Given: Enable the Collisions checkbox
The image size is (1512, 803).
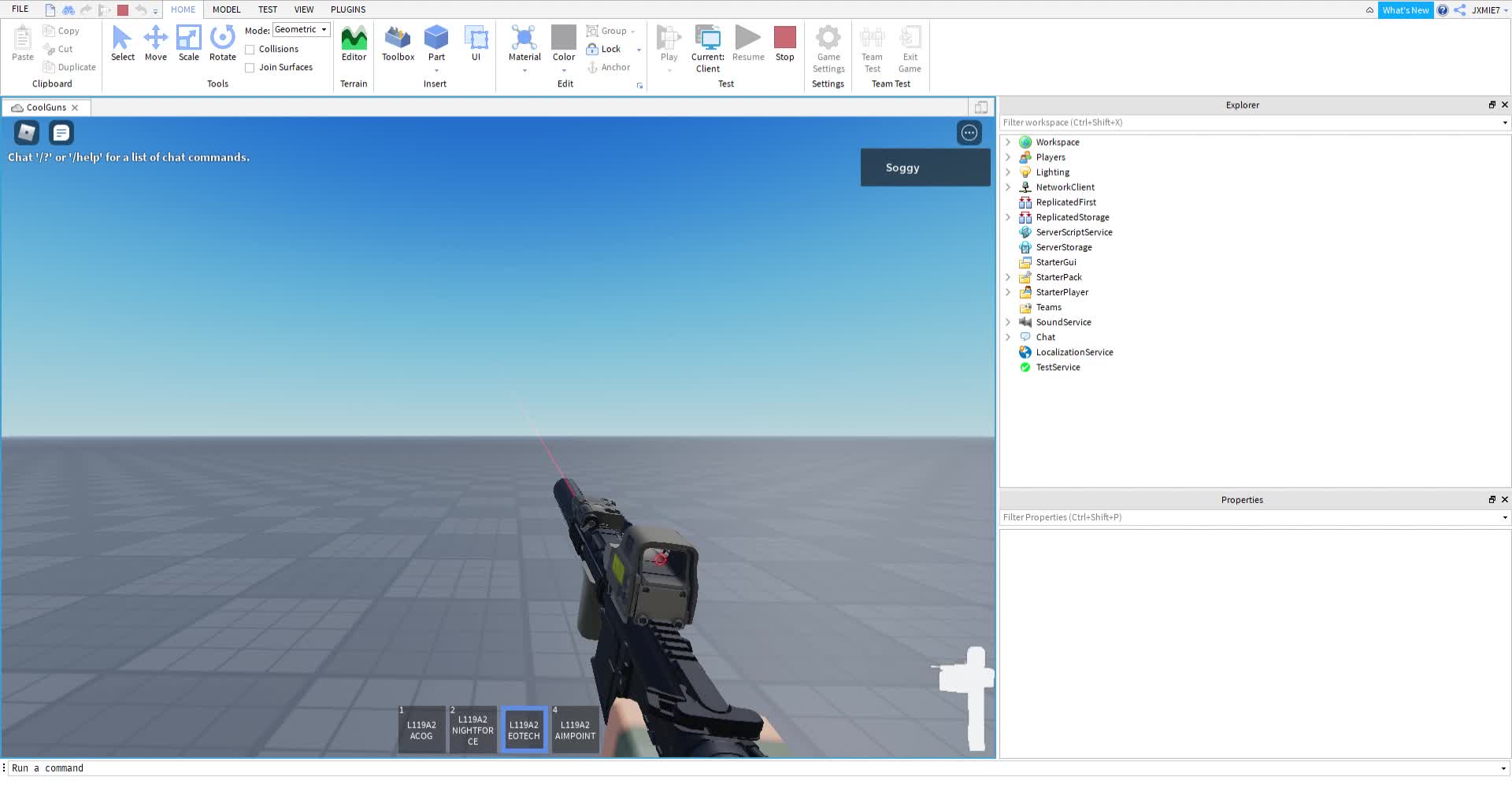Looking at the screenshot, I should (250, 50).
